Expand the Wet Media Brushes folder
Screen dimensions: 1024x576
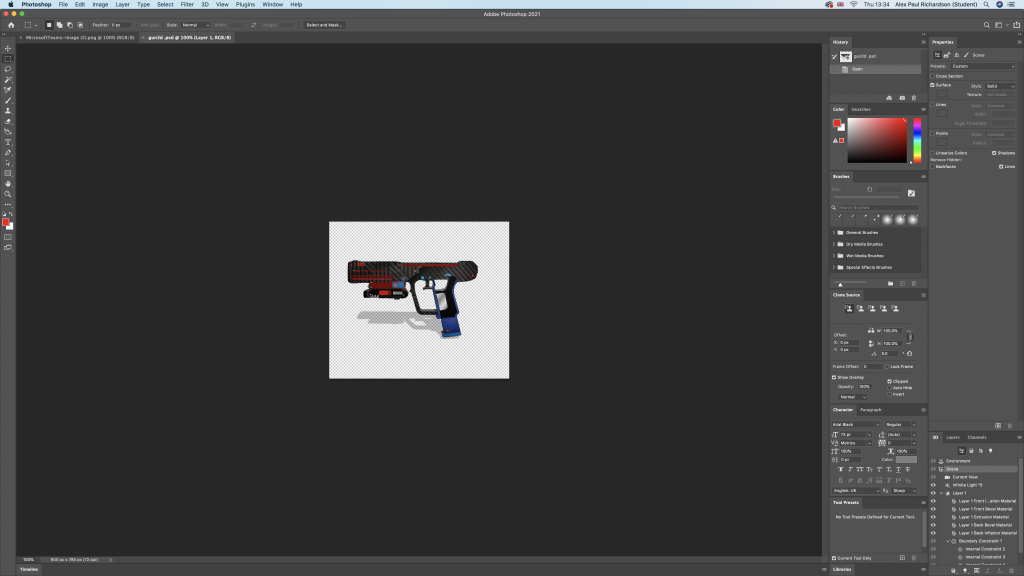(x=834, y=256)
